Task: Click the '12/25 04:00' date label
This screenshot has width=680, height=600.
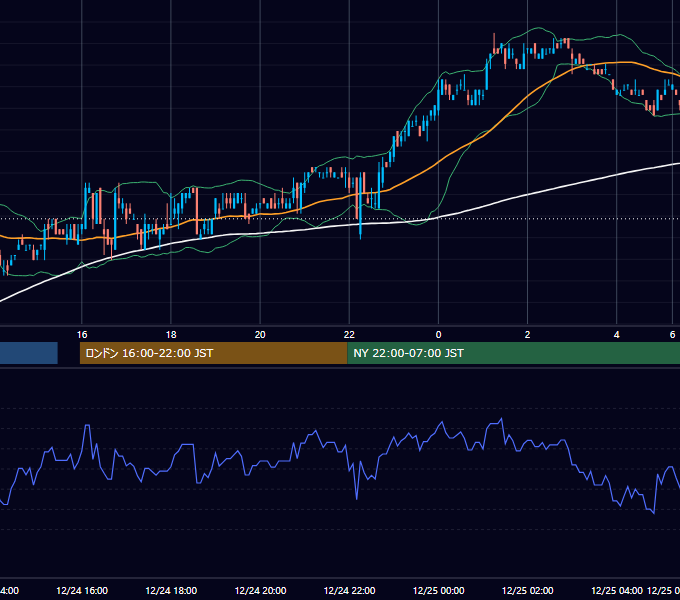Action: click(x=617, y=590)
